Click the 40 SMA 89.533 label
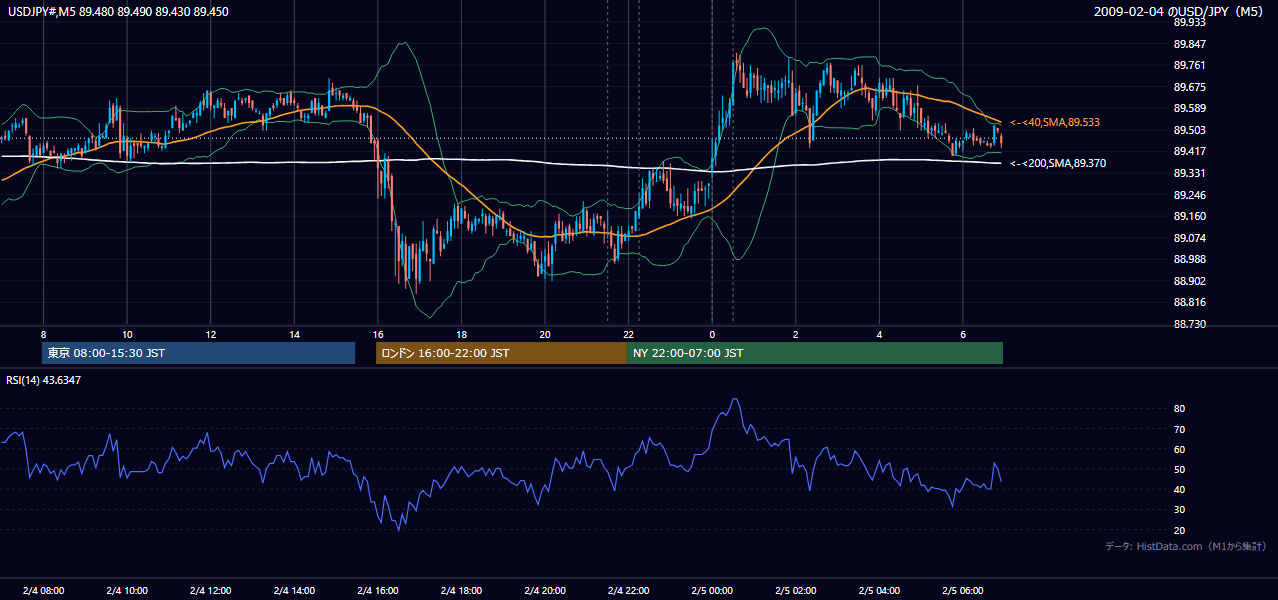 click(1055, 122)
